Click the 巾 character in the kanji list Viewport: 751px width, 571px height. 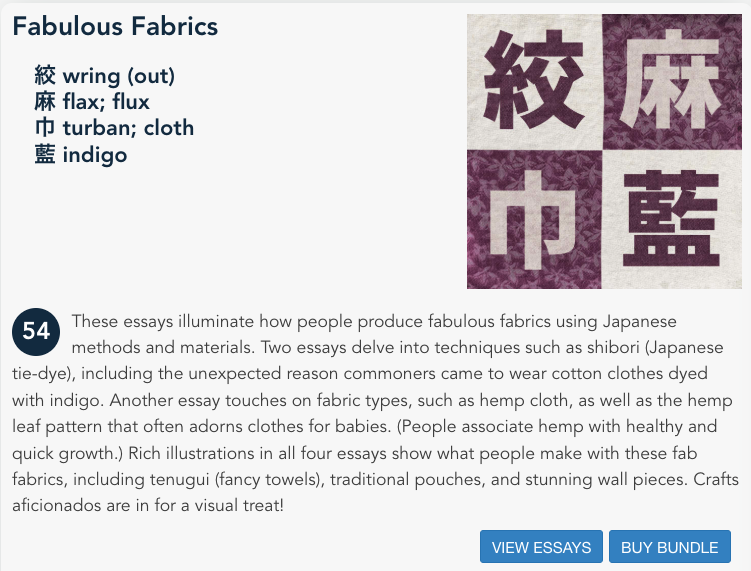45,128
